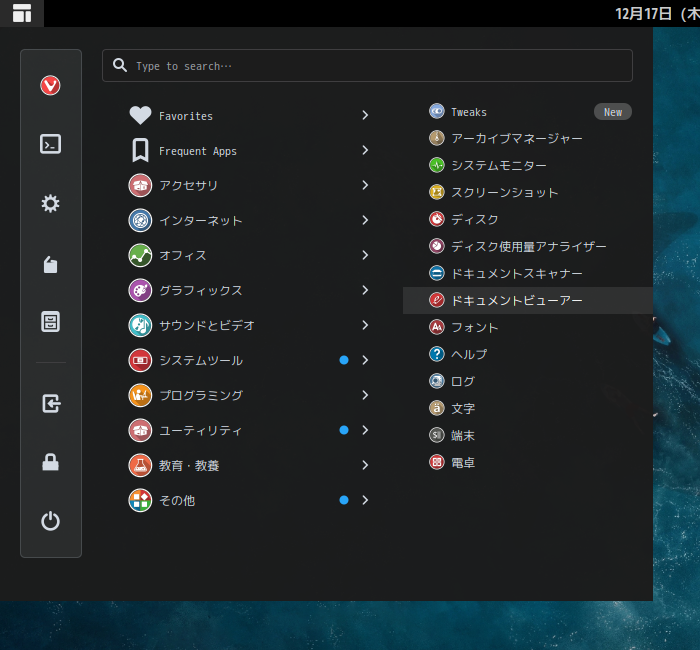This screenshot has width=700, height=650.
Task: Select the インターネット category
Action: (x=249, y=220)
